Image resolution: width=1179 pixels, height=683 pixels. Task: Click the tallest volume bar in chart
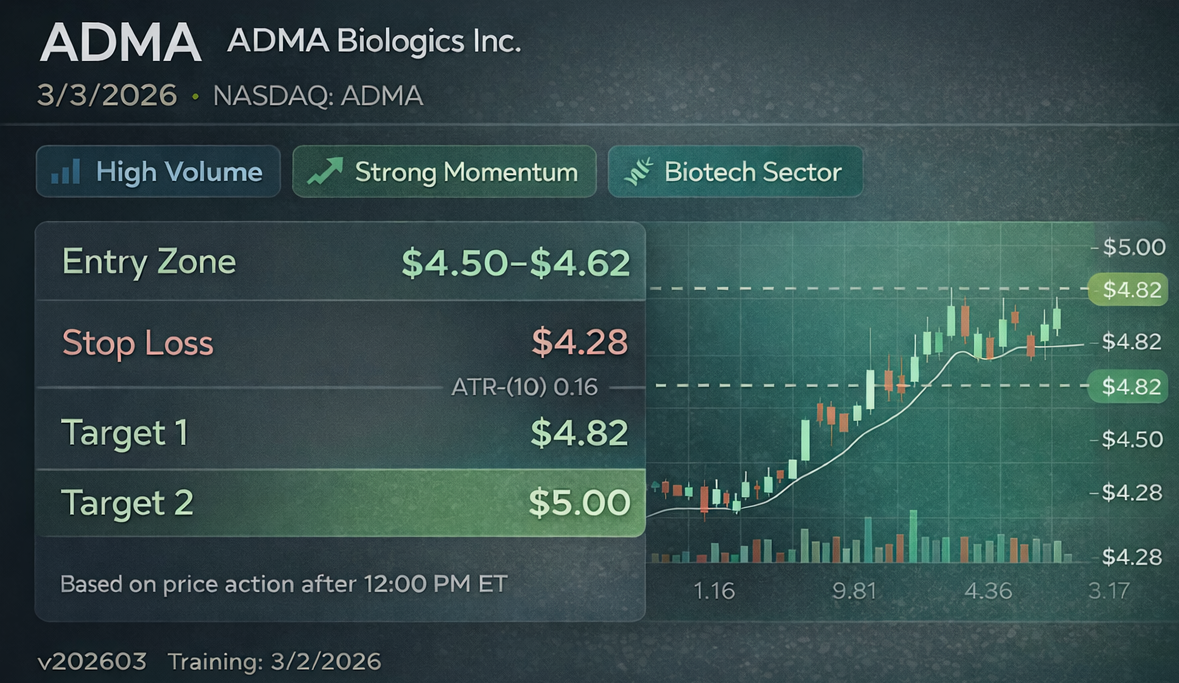[x=913, y=537]
